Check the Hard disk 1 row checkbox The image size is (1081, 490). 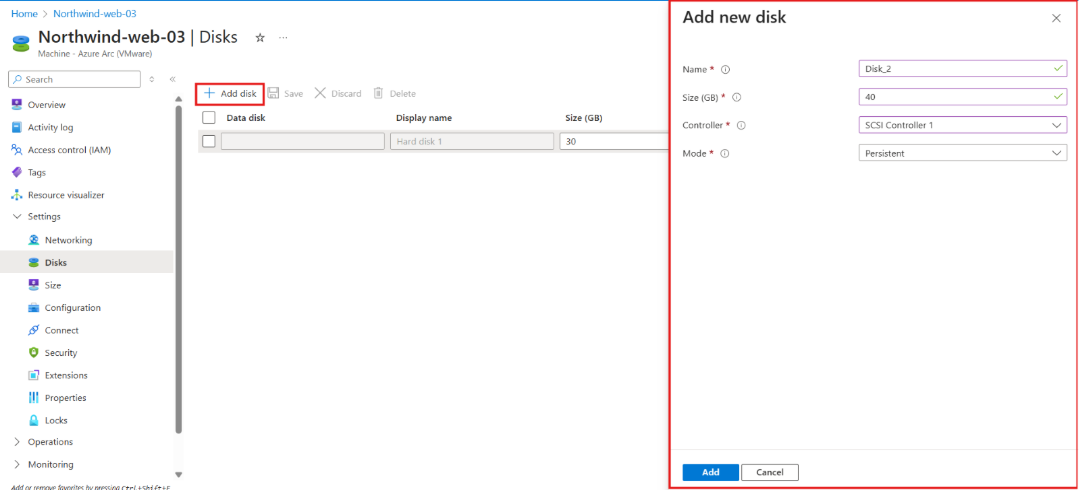tap(209, 141)
